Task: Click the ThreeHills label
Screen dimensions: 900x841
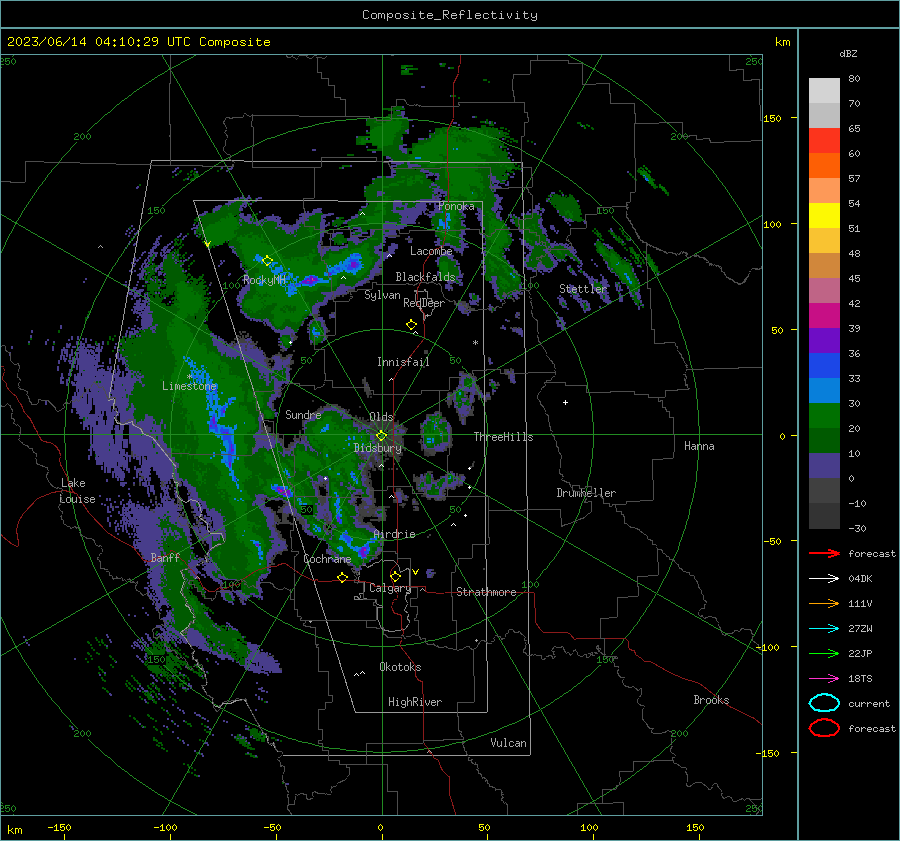Action: tap(503, 437)
